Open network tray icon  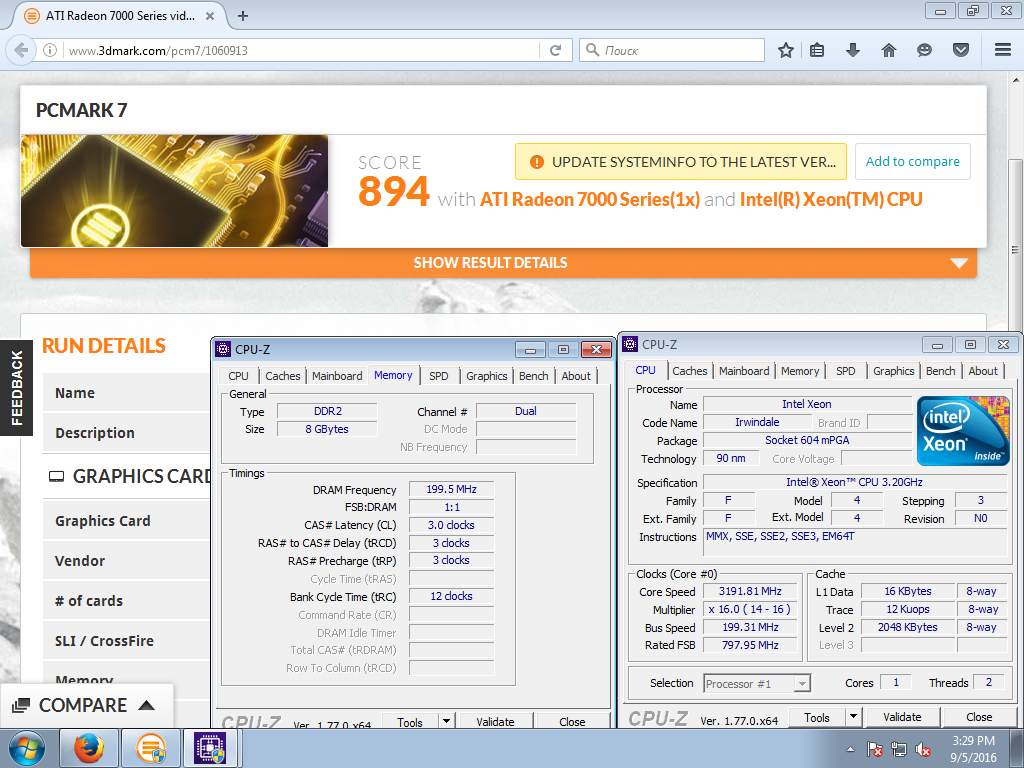[899, 749]
